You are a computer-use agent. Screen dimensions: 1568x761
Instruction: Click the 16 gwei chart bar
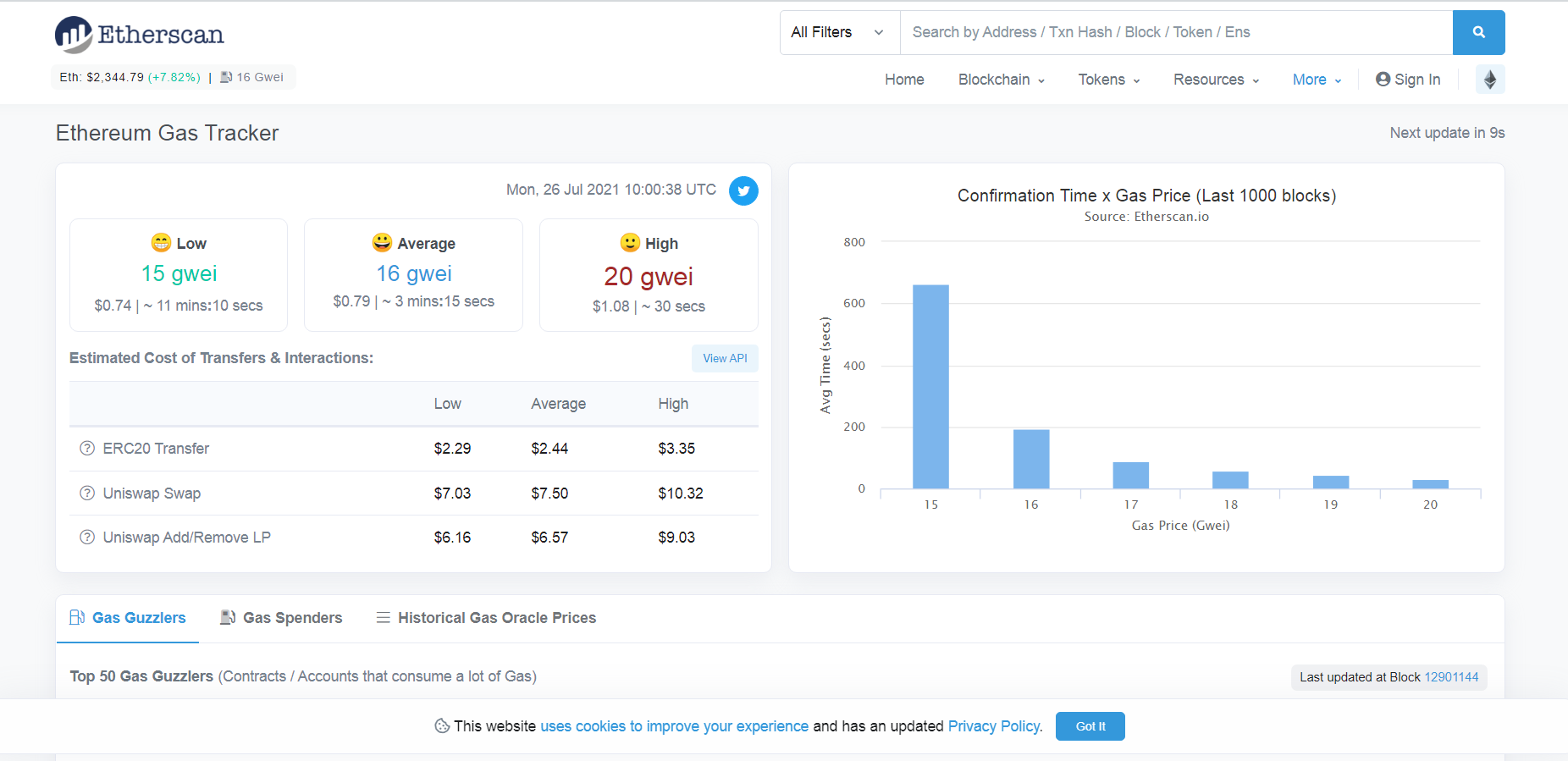pos(1031,459)
